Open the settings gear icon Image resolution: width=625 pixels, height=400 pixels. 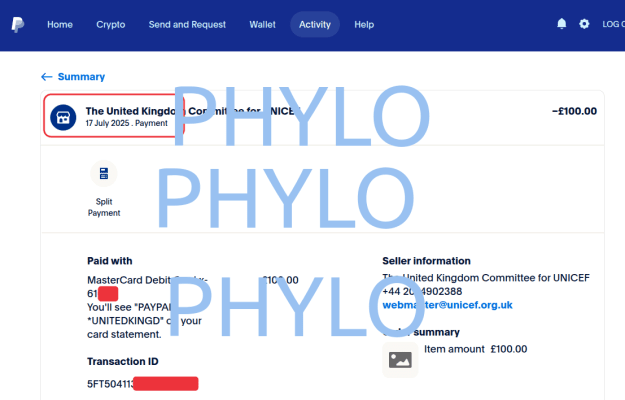coord(584,24)
